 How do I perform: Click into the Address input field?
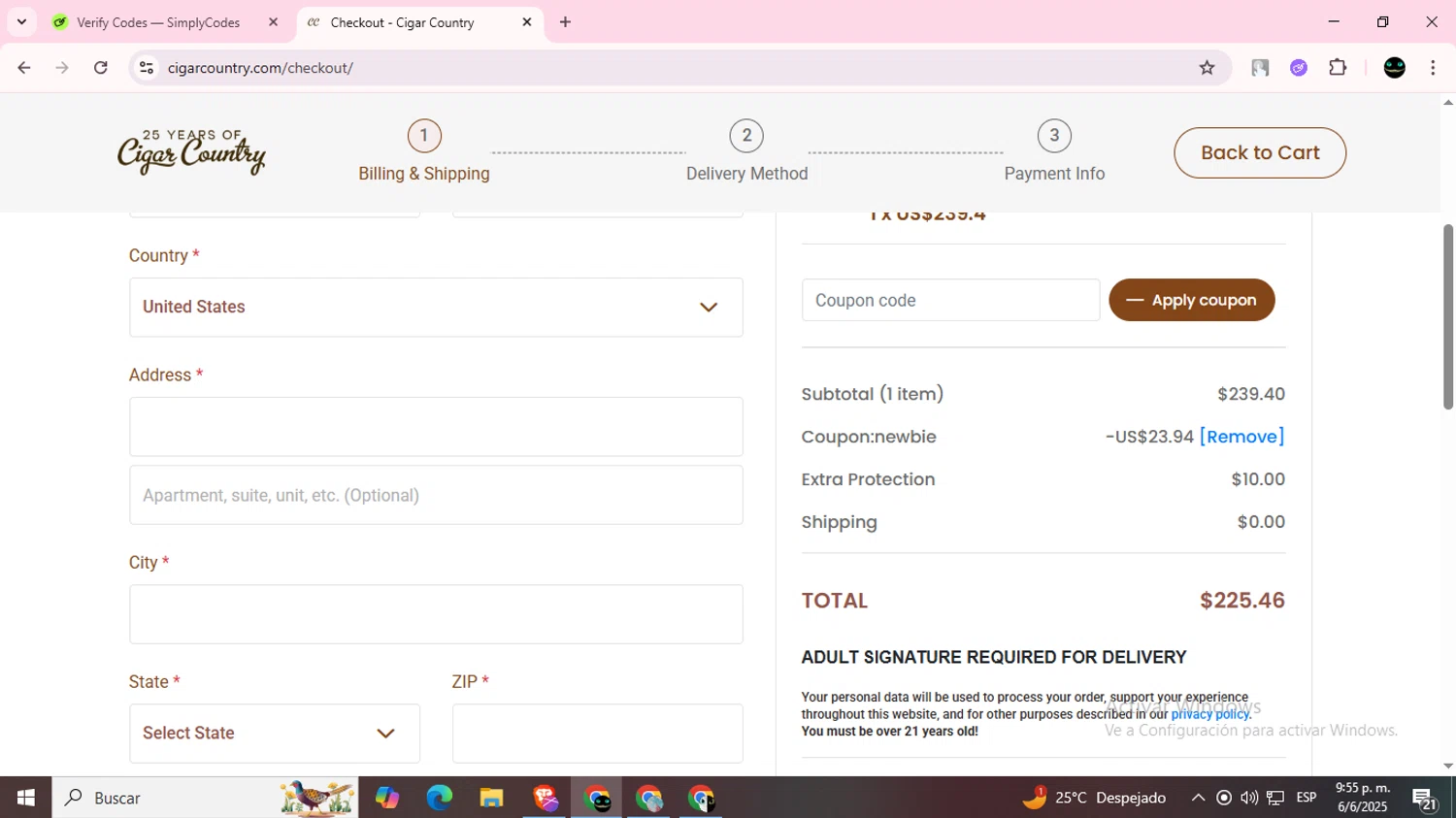(x=436, y=427)
